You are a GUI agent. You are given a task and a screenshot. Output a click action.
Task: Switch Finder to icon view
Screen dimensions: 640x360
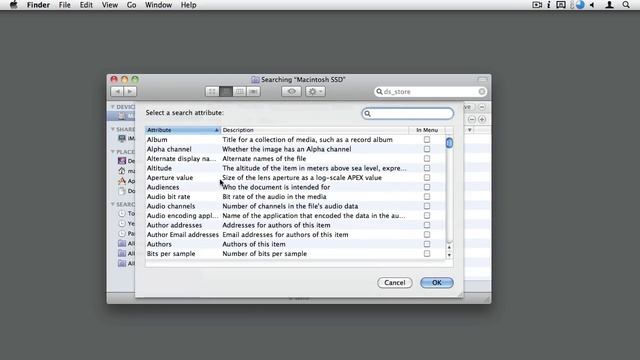(x=212, y=91)
